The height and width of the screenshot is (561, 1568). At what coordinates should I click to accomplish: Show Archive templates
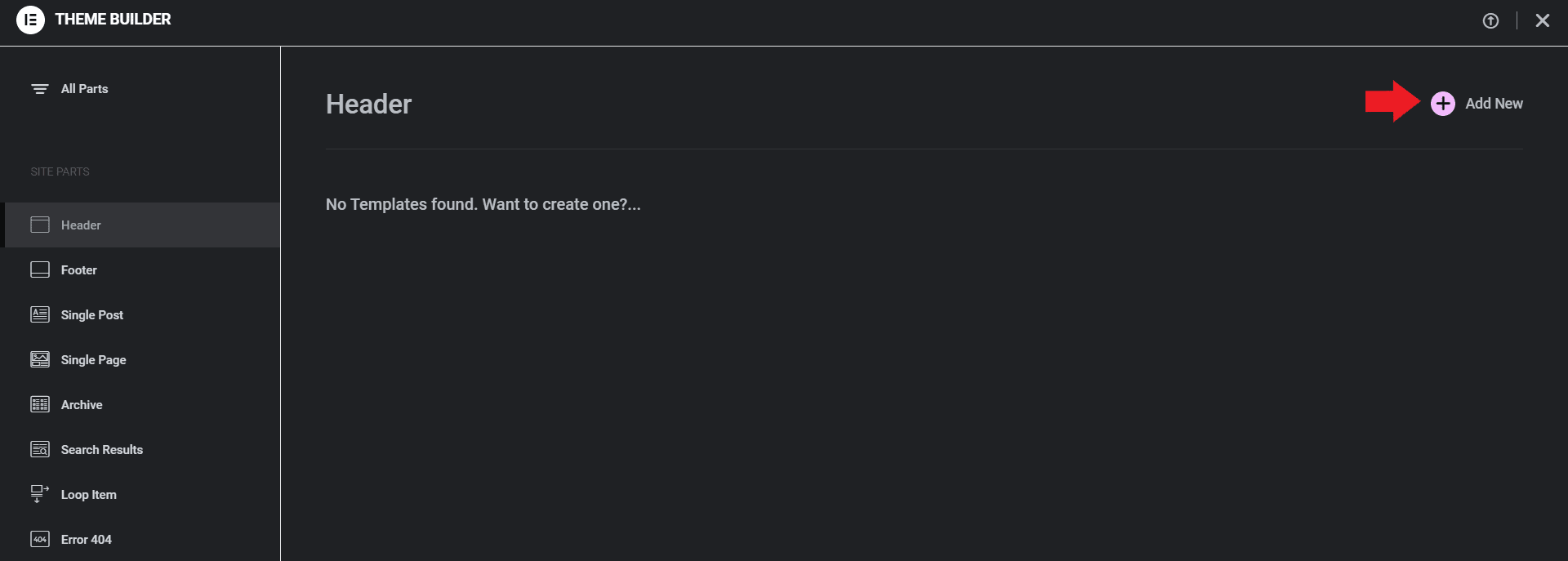[x=82, y=405]
